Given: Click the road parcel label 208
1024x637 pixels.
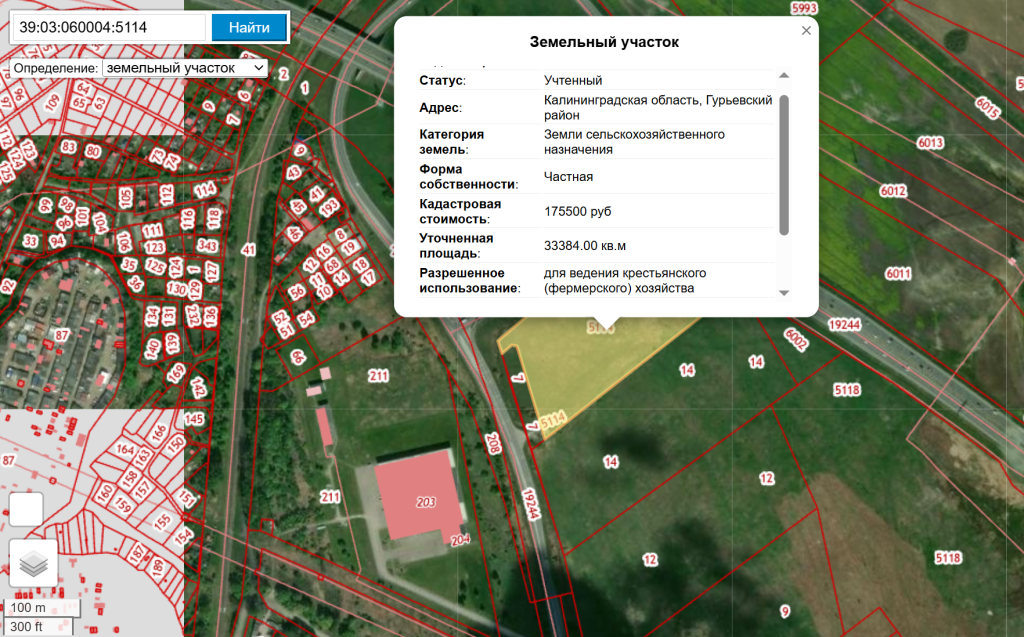Looking at the screenshot, I should (x=493, y=444).
